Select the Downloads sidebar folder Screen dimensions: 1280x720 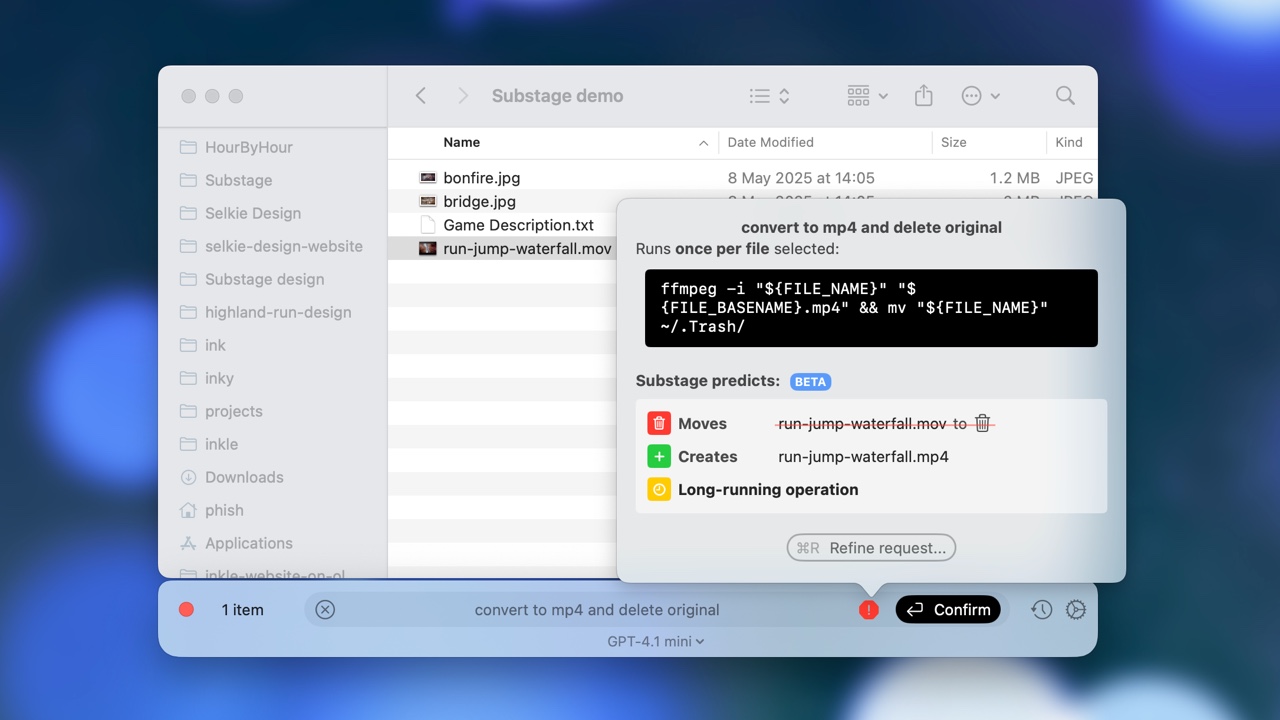(x=244, y=478)
